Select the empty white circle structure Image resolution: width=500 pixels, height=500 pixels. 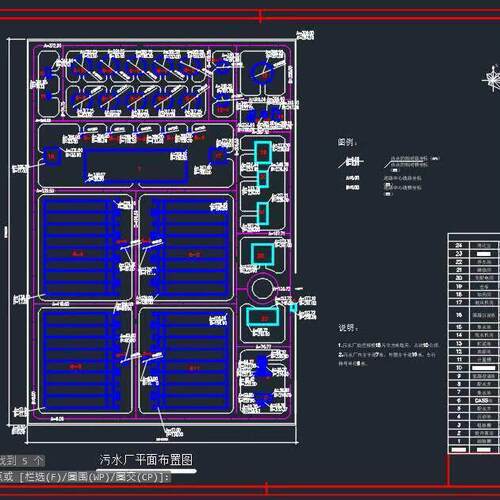click(x=262, y=288)
